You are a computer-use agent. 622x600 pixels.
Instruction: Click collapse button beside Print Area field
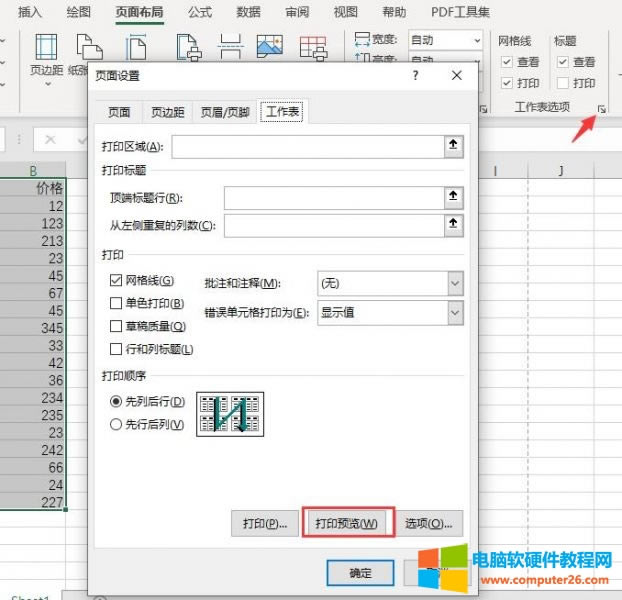[x=454, y=147]
